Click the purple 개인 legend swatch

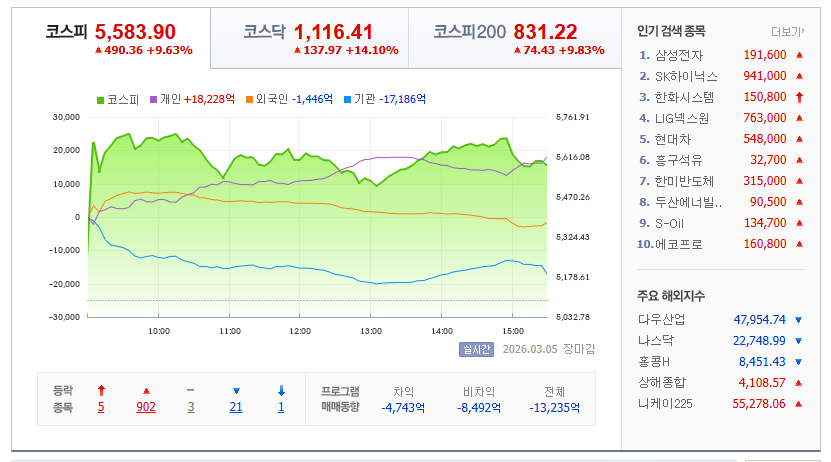(154, 100)
